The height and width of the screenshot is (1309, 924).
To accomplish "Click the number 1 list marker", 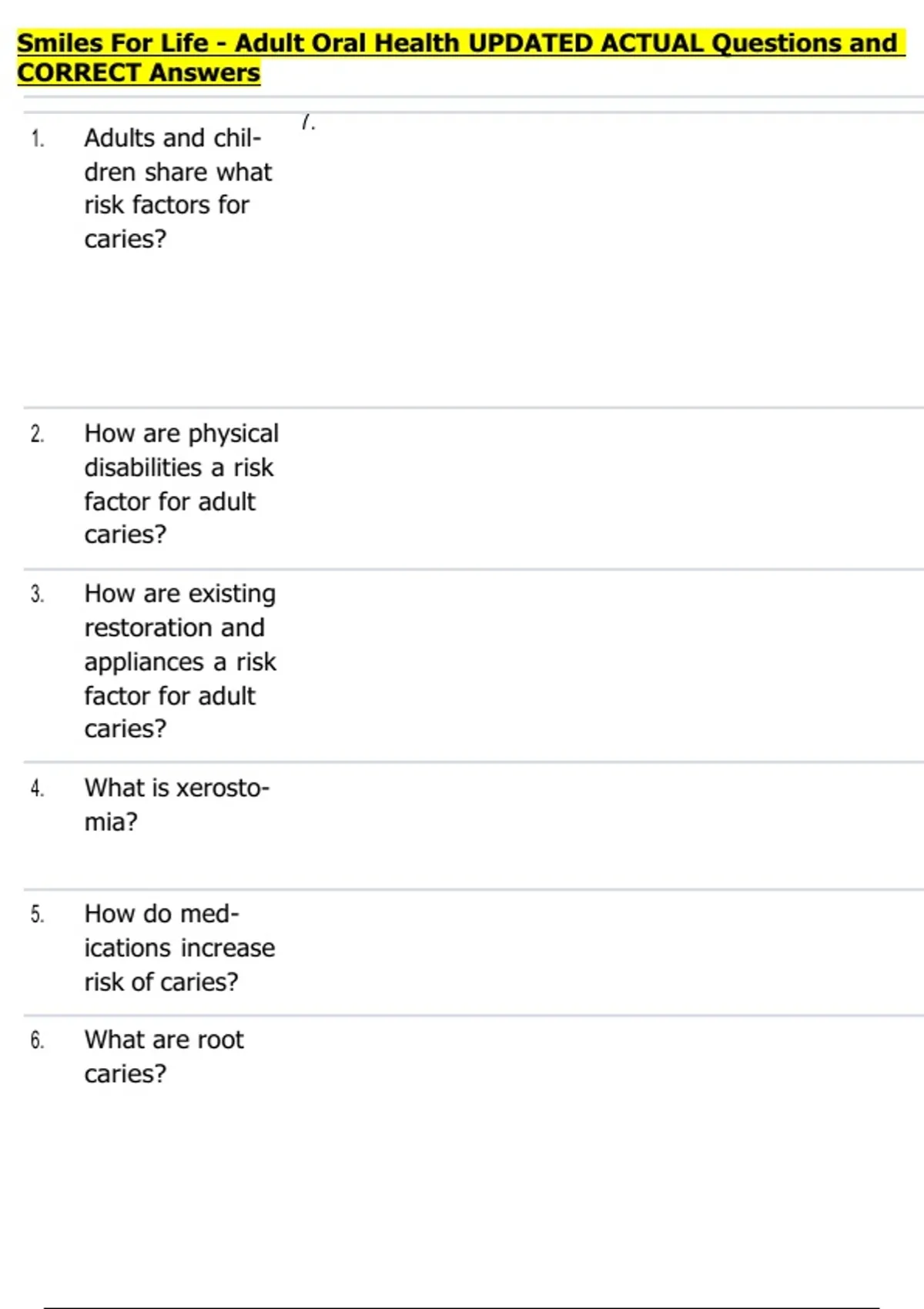I will coord(38,139).
